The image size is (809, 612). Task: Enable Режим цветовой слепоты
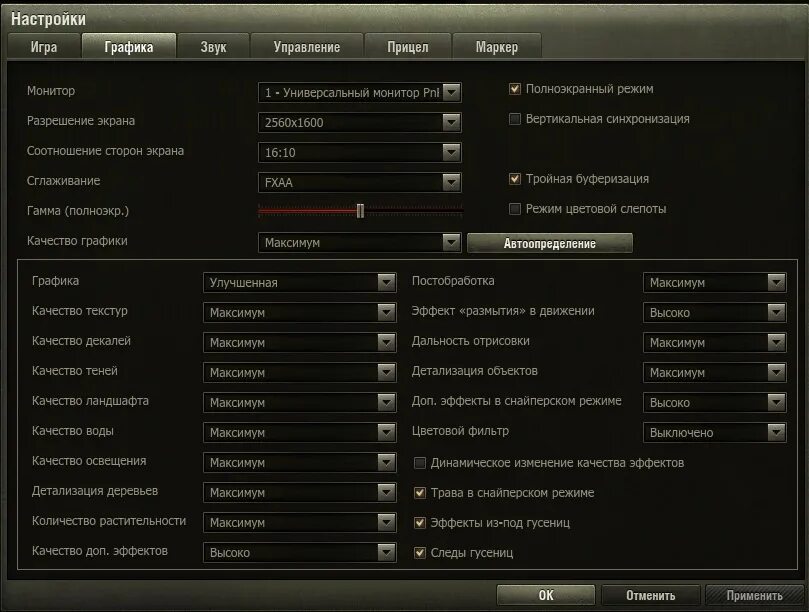pos(514,210)
